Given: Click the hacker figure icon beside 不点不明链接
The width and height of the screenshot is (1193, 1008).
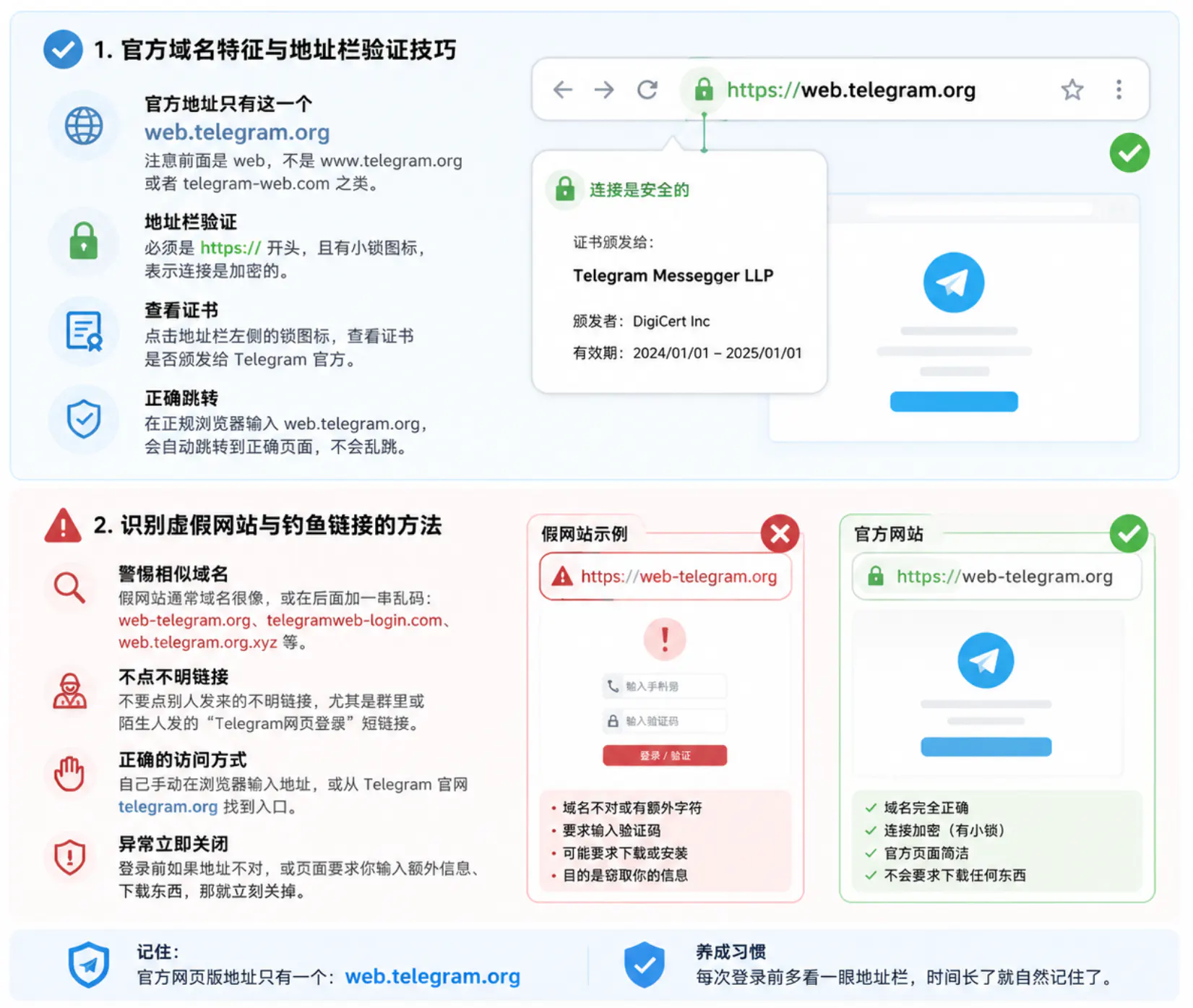Looking at the screenshot, I should [70, 692].
